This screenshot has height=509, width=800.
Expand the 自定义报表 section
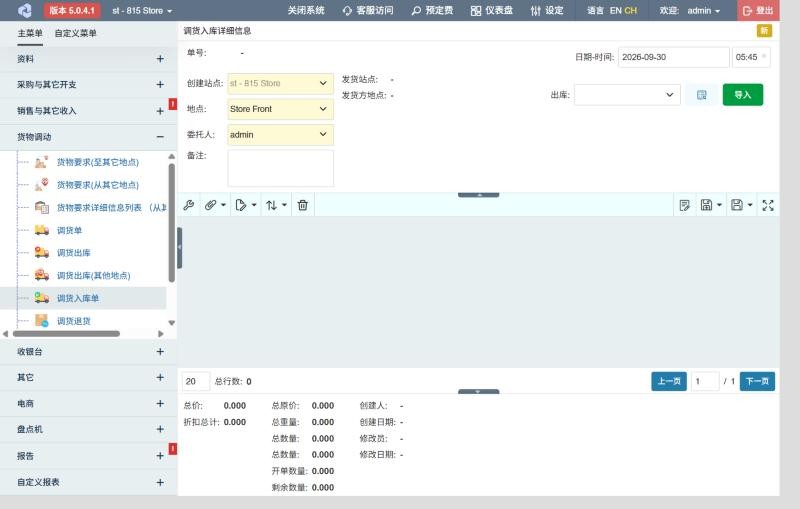(89, 482)
